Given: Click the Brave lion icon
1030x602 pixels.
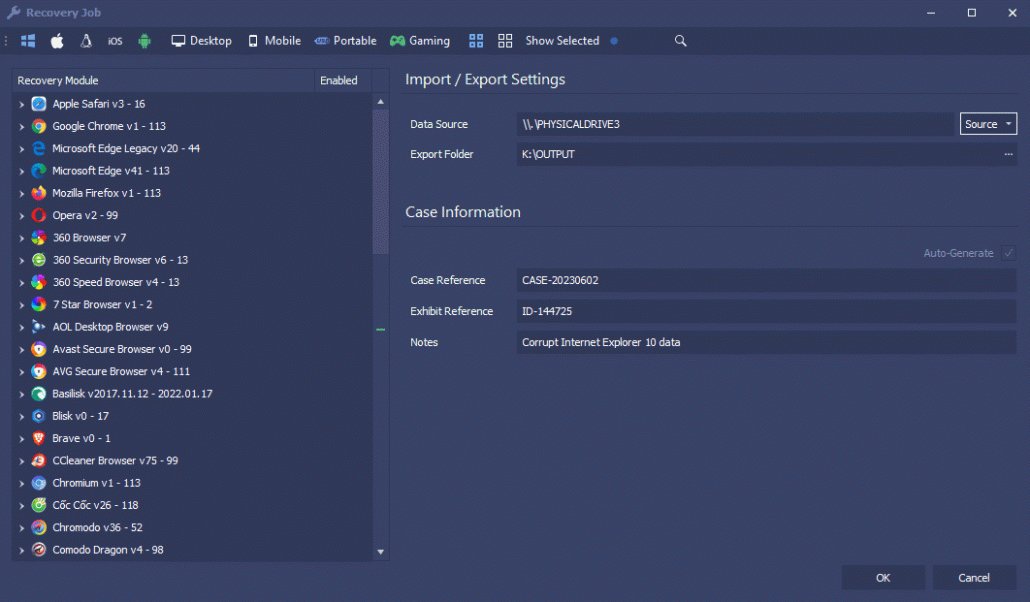Looking at the screenshot, I should 39,438.
